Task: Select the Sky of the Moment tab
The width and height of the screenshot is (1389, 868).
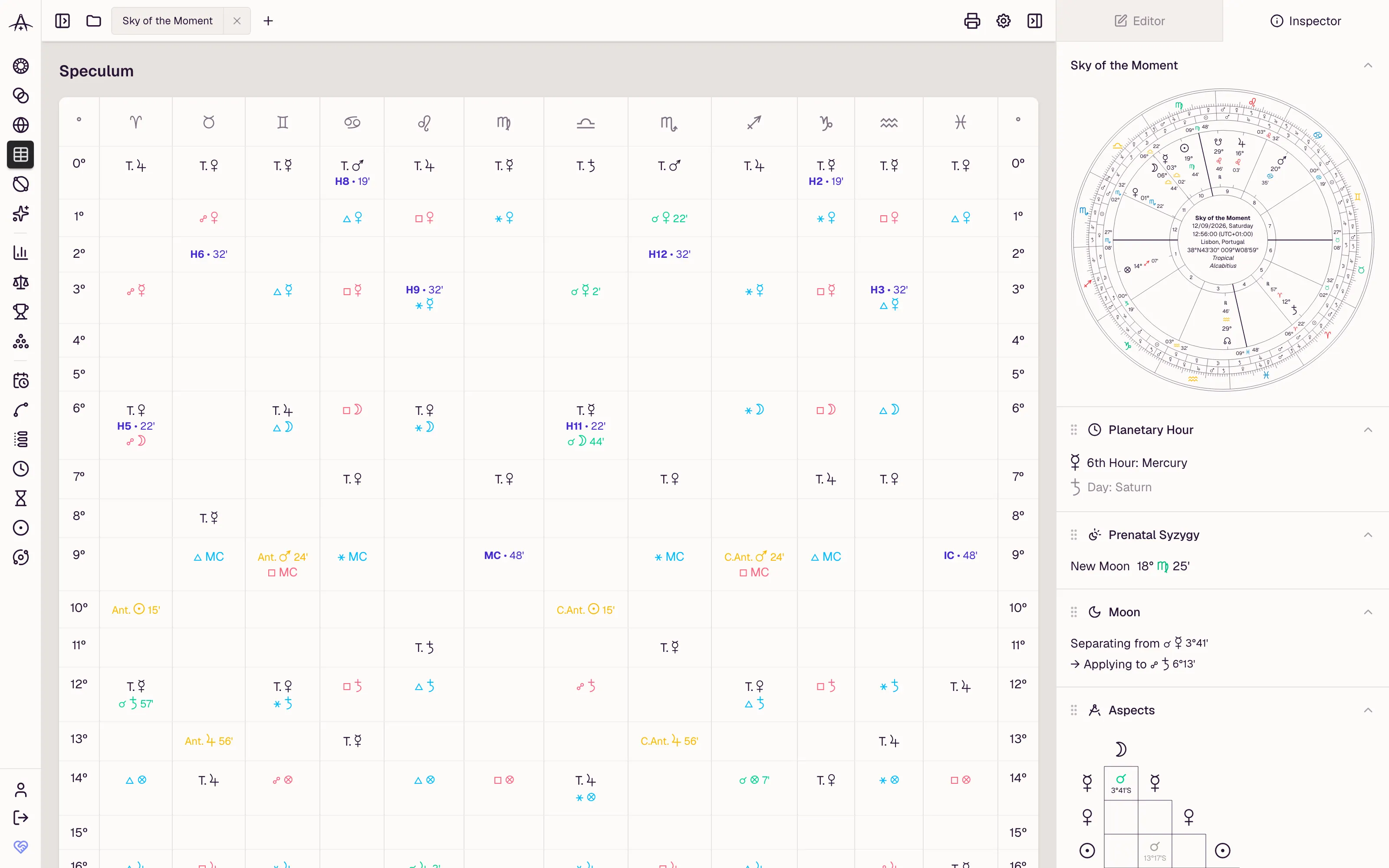Action: tap(167, 21)
